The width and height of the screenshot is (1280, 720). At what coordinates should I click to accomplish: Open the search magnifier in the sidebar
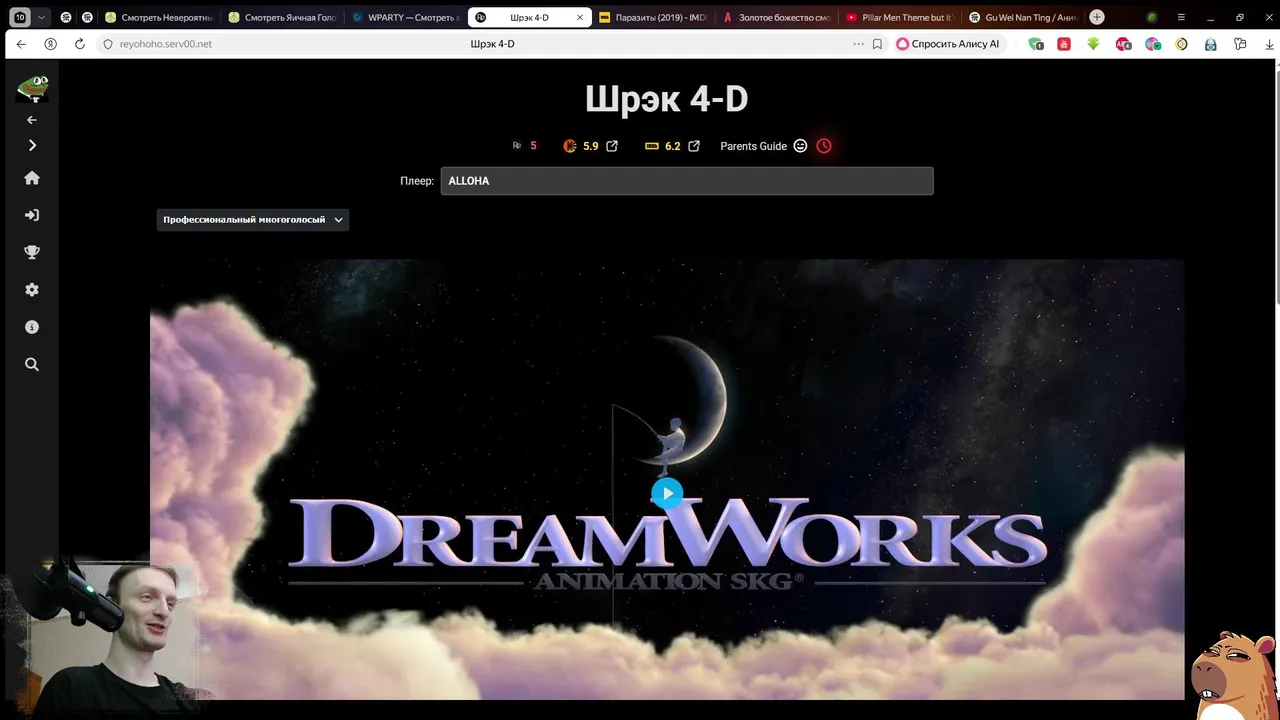[x=32, y=364]
